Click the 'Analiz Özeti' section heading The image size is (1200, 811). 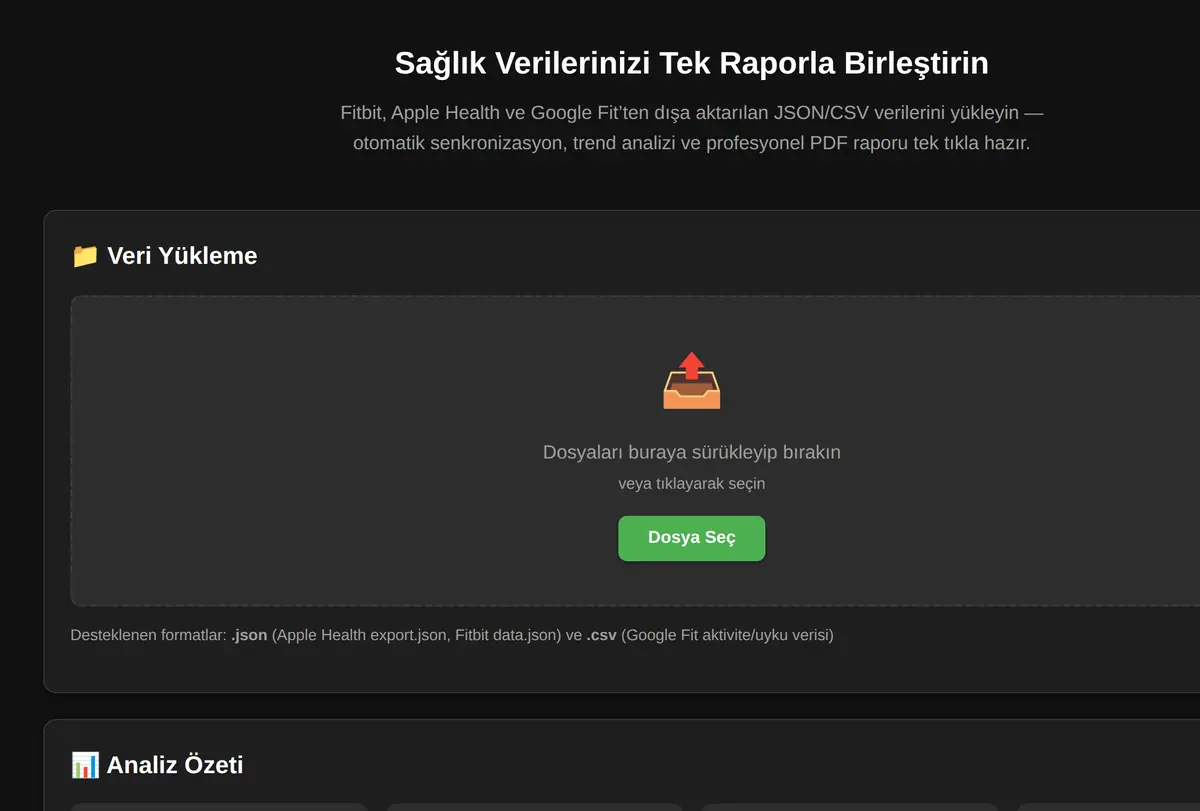(x=157, y=766)
